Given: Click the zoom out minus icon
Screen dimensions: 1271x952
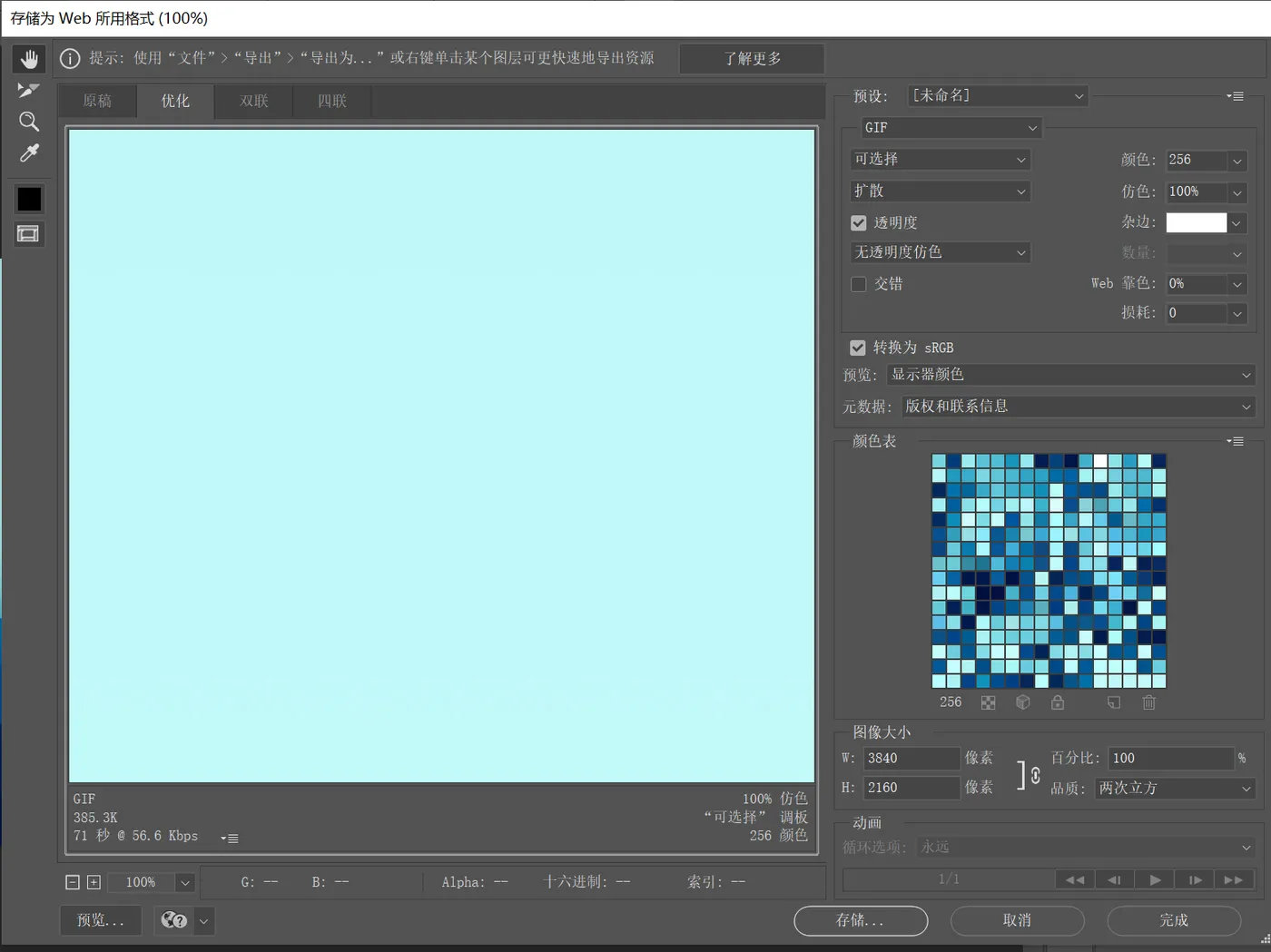Looking at the screenshot, I should tap(73, 882).
